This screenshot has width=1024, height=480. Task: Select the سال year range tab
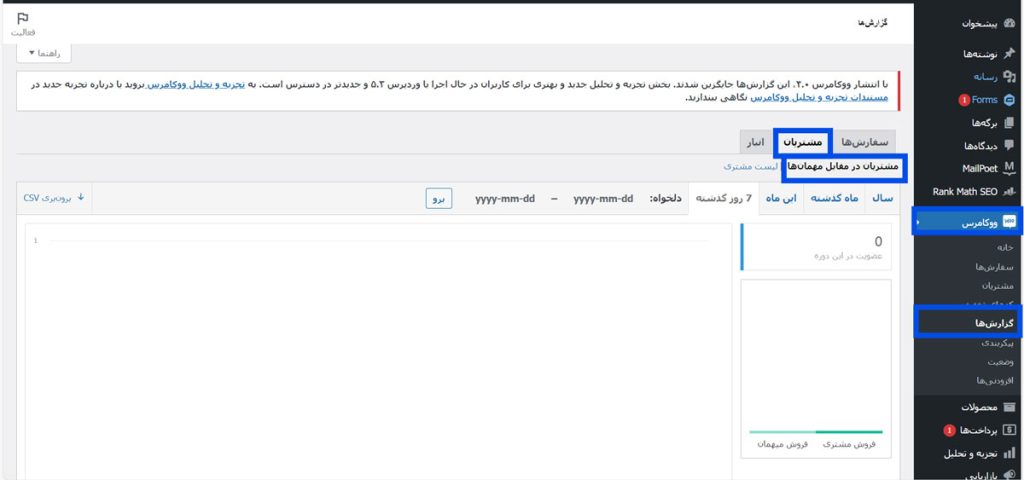pyautogui.click(x=882, y=199)
